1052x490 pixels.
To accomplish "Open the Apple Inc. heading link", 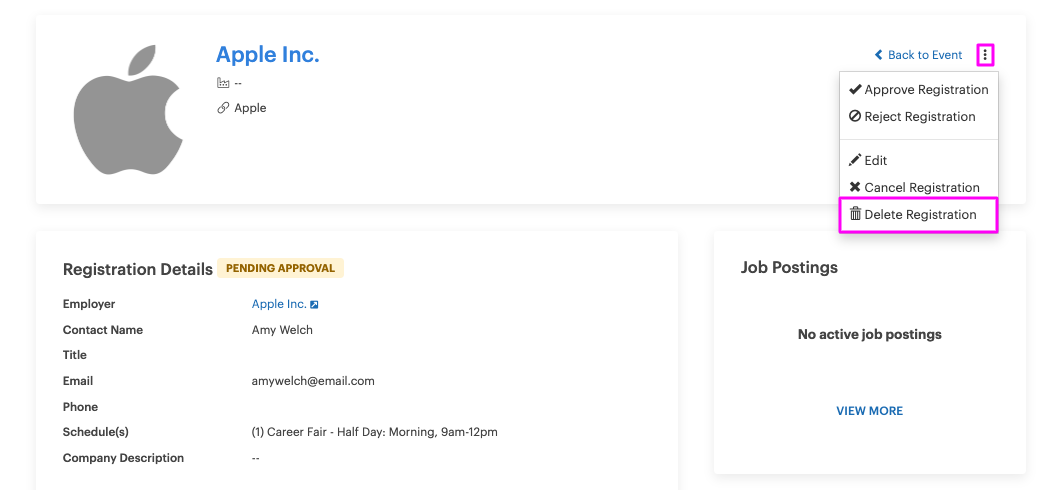I will [268, 54].
